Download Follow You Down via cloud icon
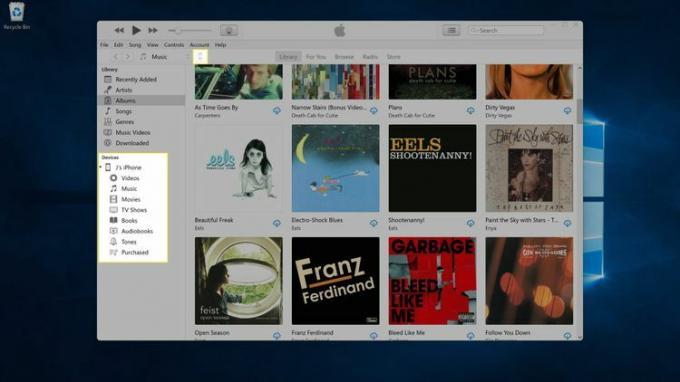680x382 pixels. [x=567, y=336]
